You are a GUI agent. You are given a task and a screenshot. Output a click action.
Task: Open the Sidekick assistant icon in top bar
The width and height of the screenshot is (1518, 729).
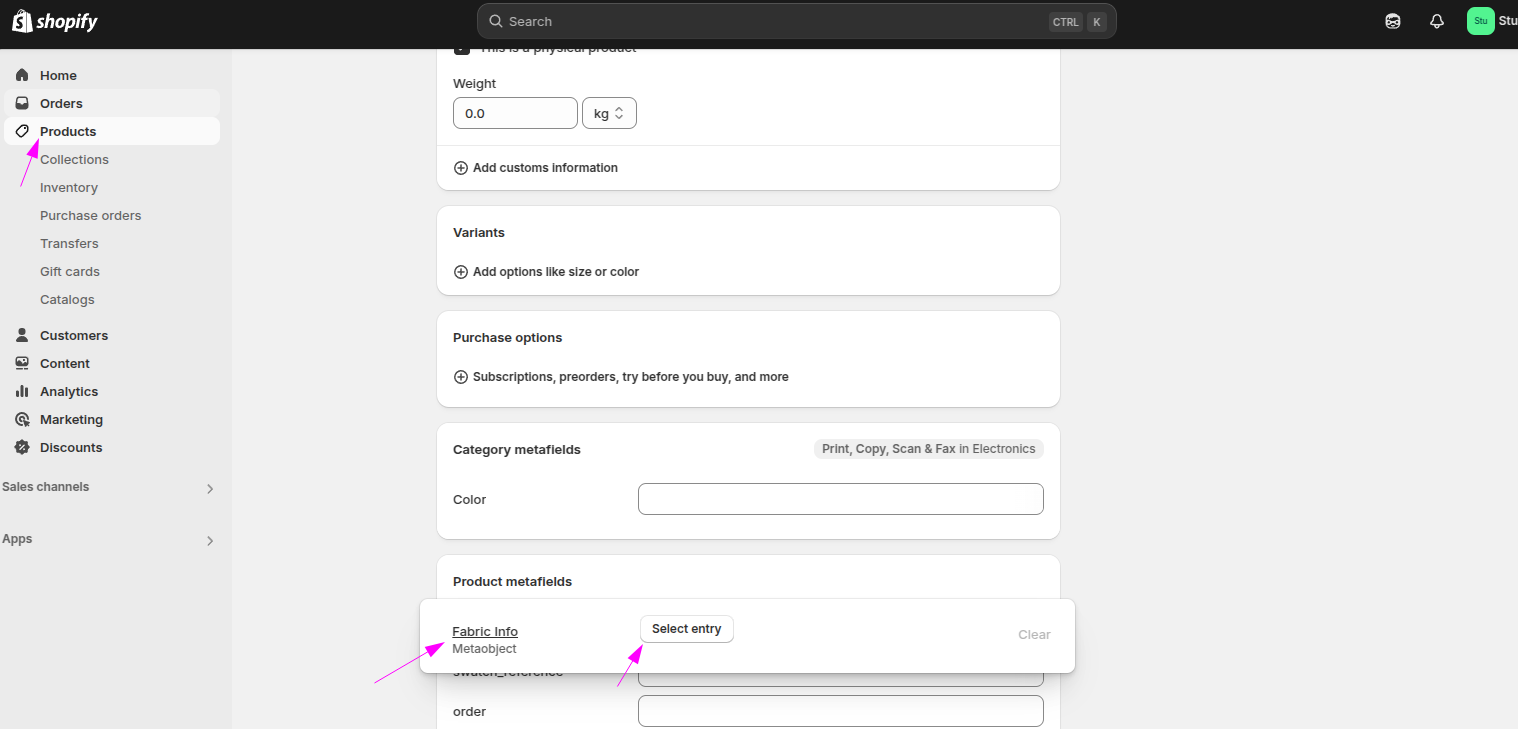1393,21
